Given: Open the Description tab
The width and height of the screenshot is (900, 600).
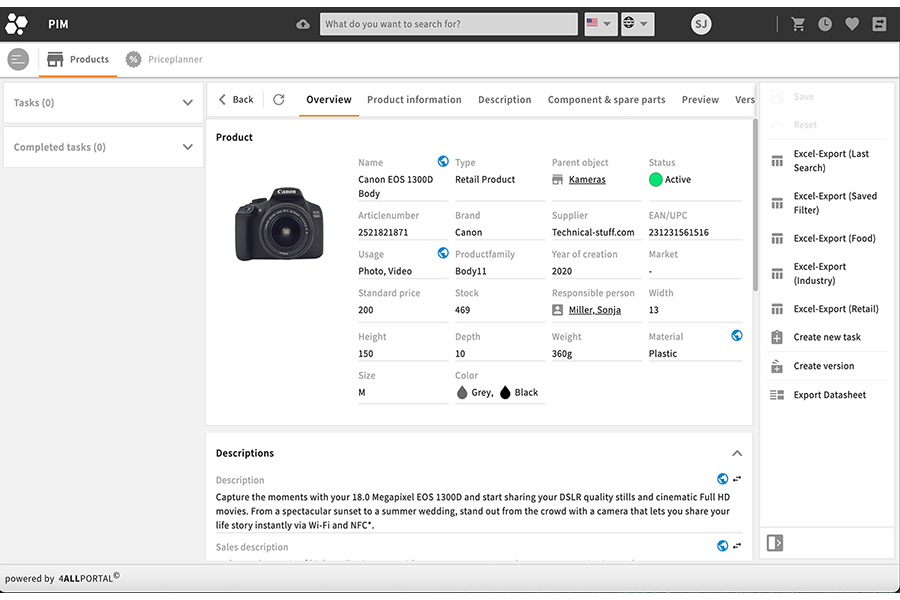Looking at the screenshot, I should (x=505, y=100).
